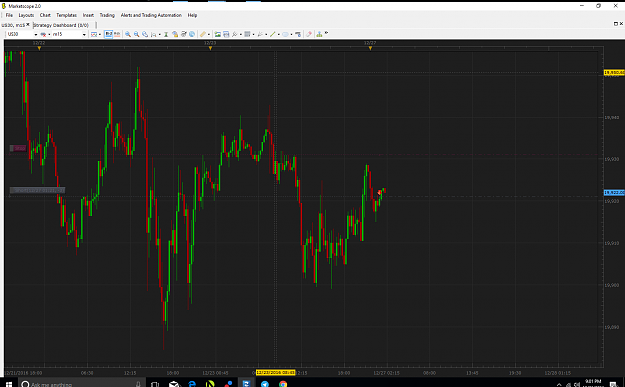The width and height of the screenshot is (625, 387).
Task: Click the printer toolbar icon
Action: (183, 34)
